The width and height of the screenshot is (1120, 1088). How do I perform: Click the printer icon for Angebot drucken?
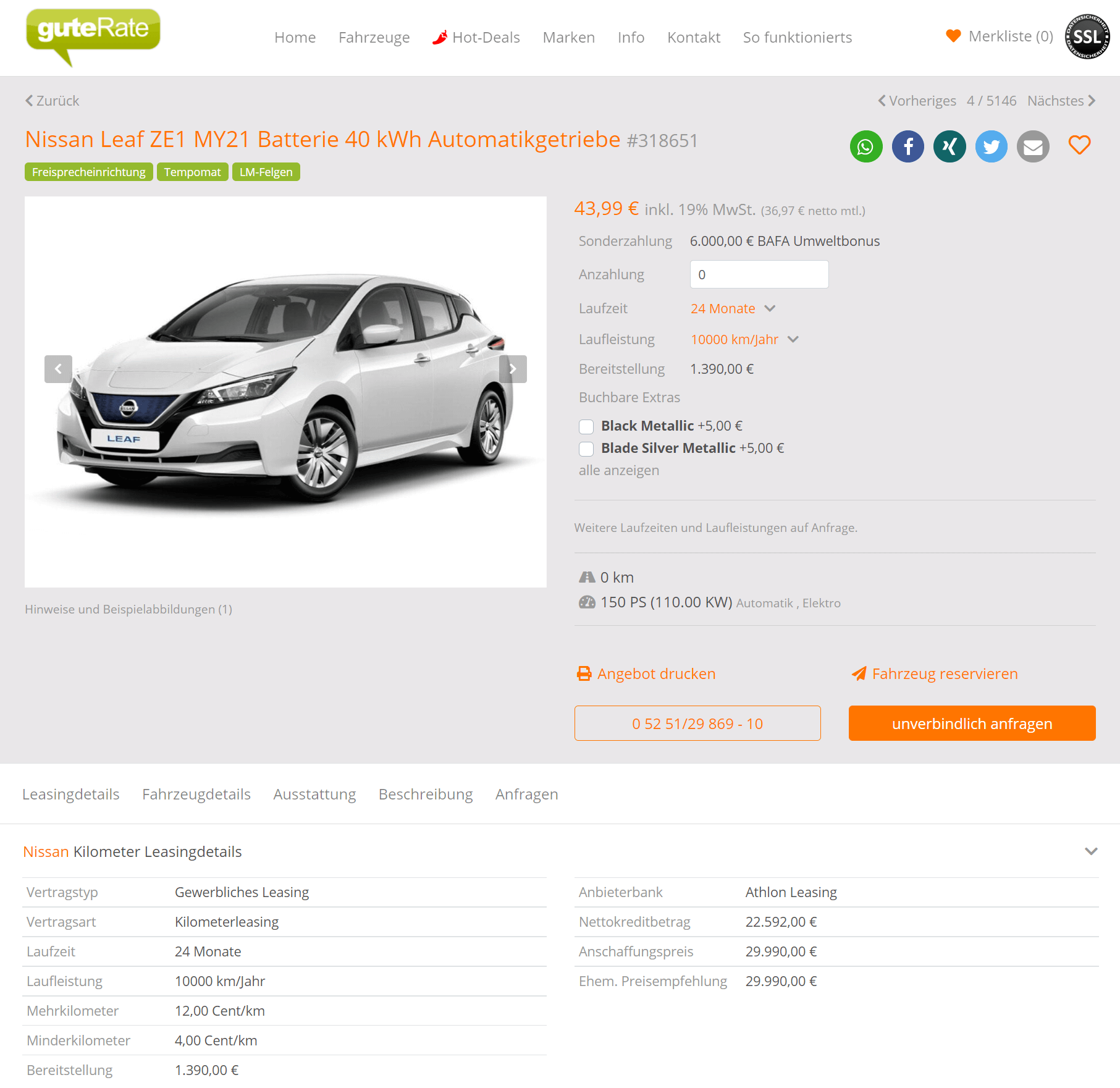(x=584, y=673)
